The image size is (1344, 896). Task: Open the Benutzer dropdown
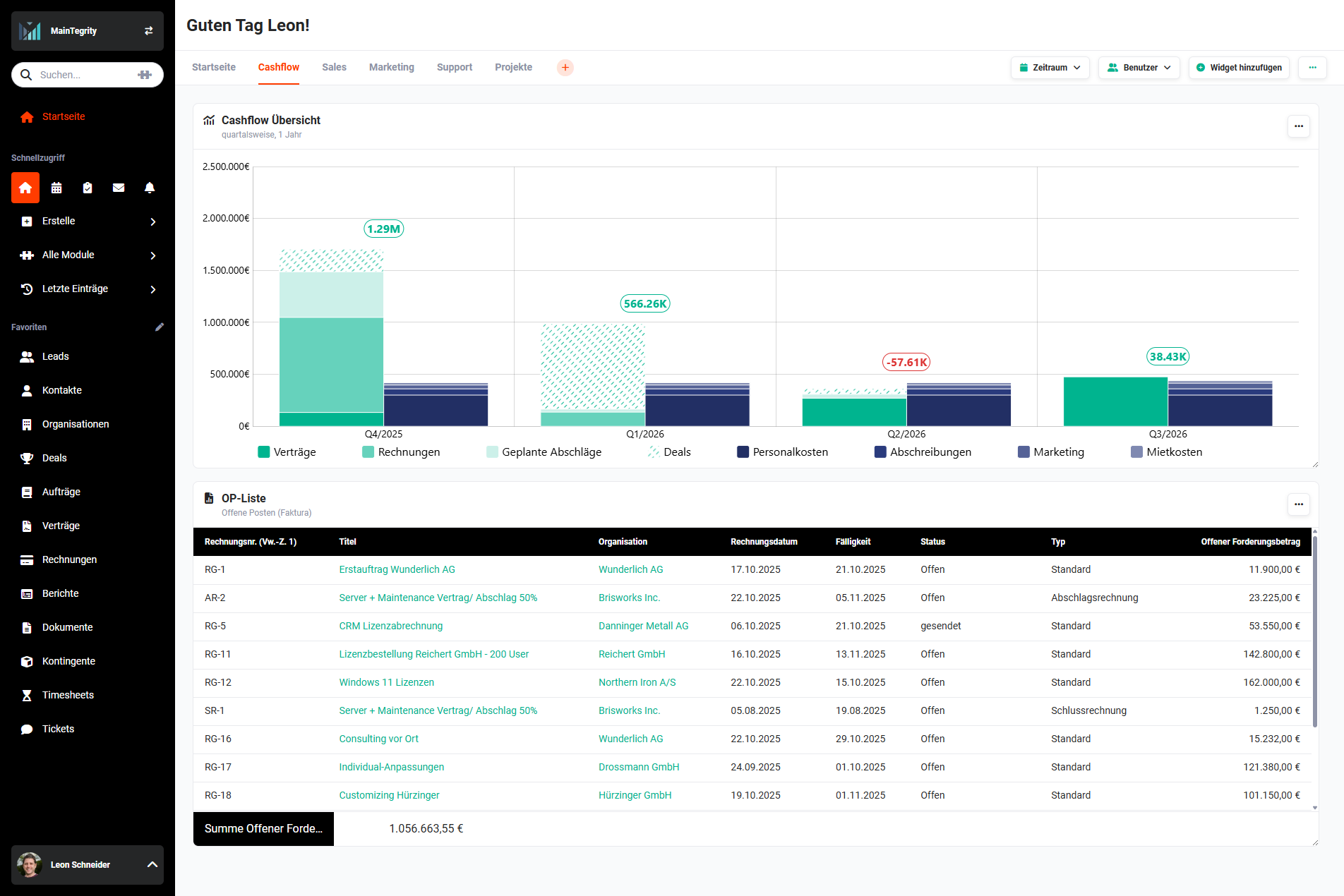tap(1139, 68)
